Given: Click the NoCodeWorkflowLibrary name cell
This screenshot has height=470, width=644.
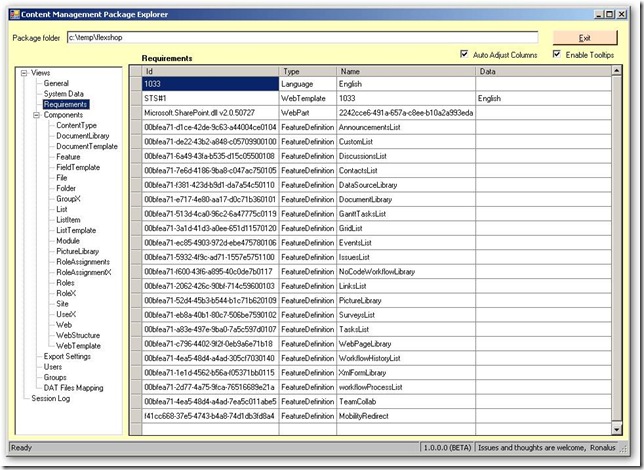Looking at the screenshot, I should [x=406, y=272].
